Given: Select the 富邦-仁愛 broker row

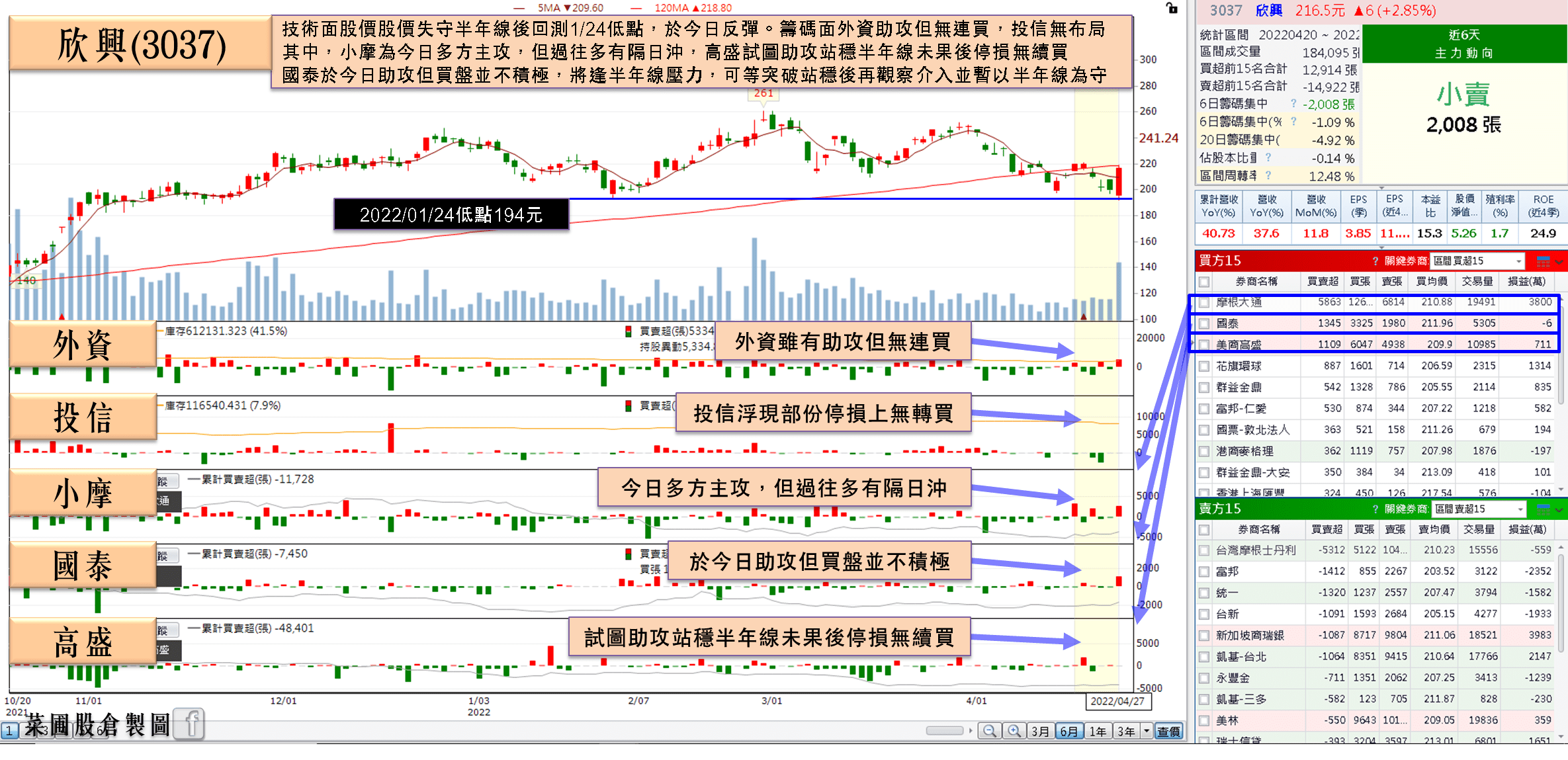Looking at the screenshot, I should (x=1376, y=409).
